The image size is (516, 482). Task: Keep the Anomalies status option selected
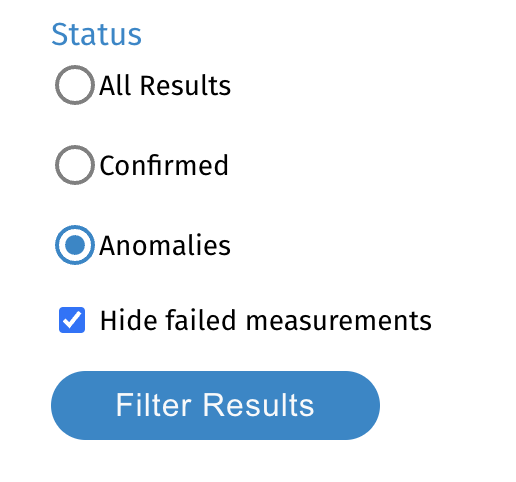tap(75, 245)
